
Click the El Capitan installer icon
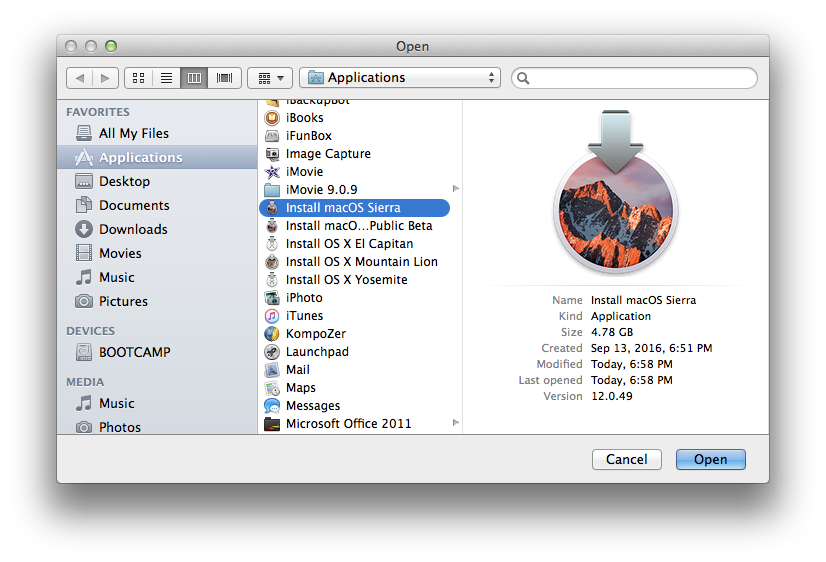coord(272,243)
